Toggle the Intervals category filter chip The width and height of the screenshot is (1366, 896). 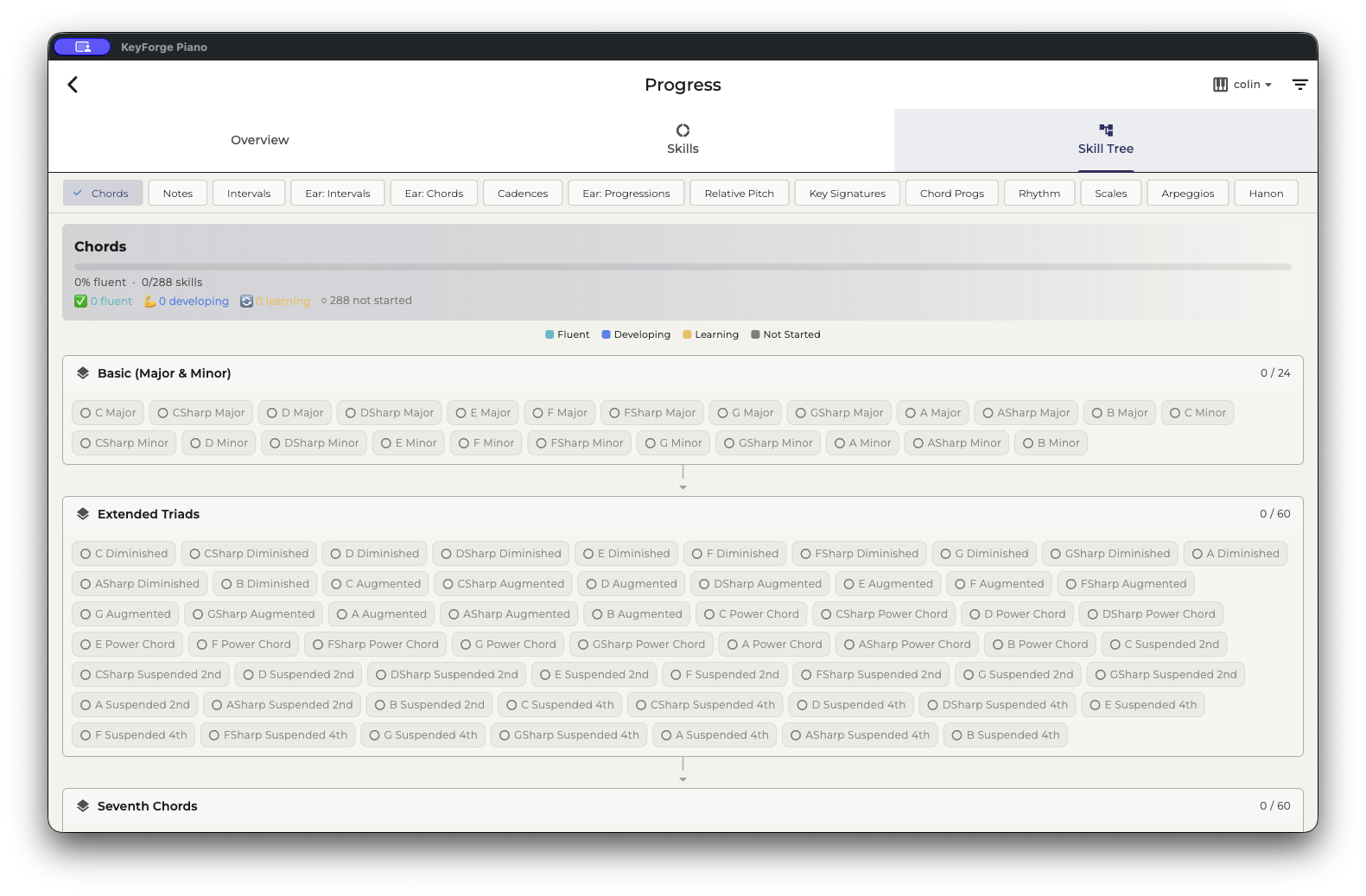point(249,194)
